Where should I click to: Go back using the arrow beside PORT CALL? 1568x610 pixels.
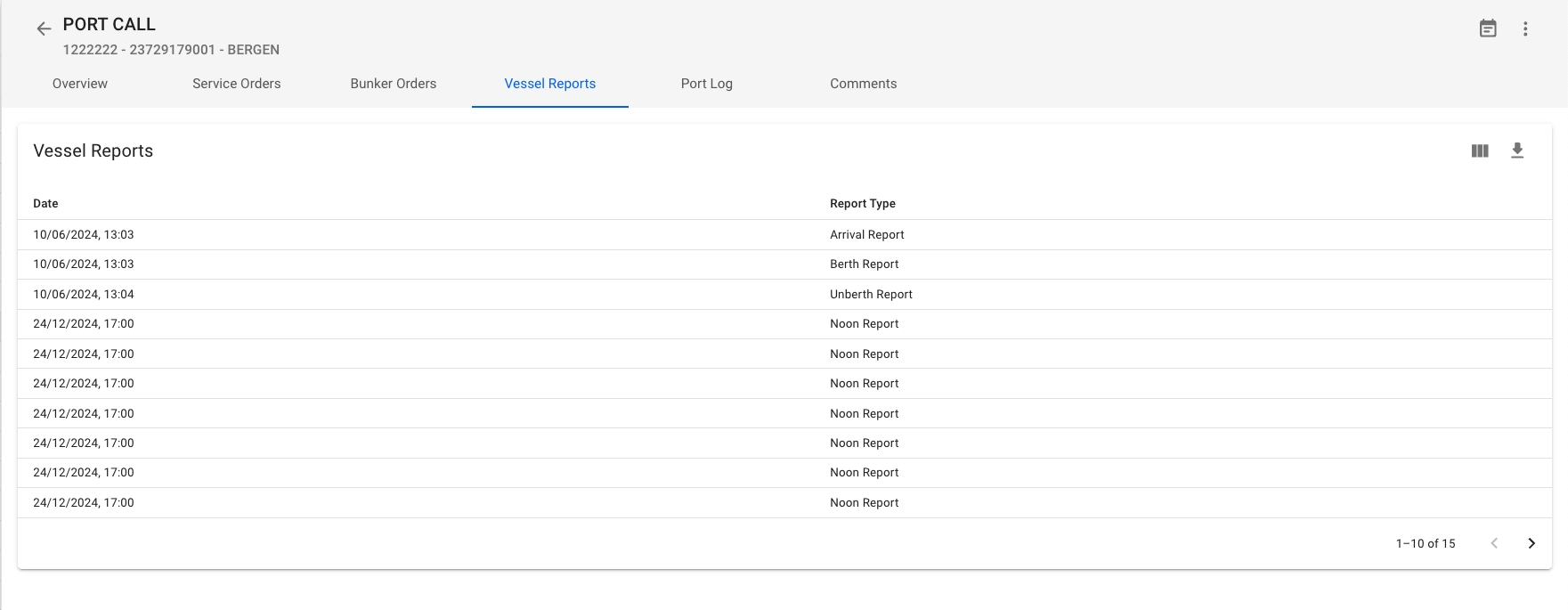point(44,29)
